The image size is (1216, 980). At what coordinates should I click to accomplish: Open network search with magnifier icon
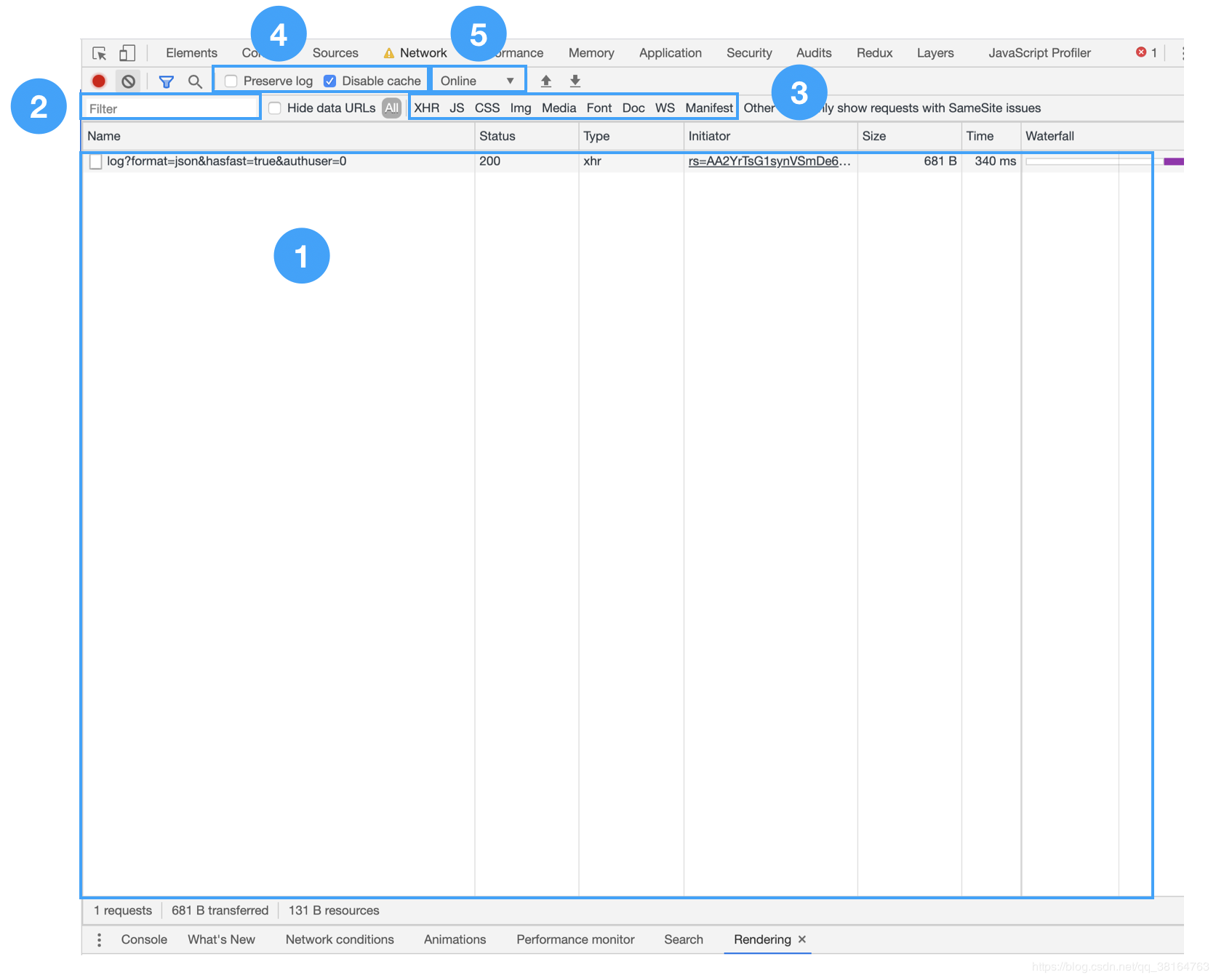[195, 81]
